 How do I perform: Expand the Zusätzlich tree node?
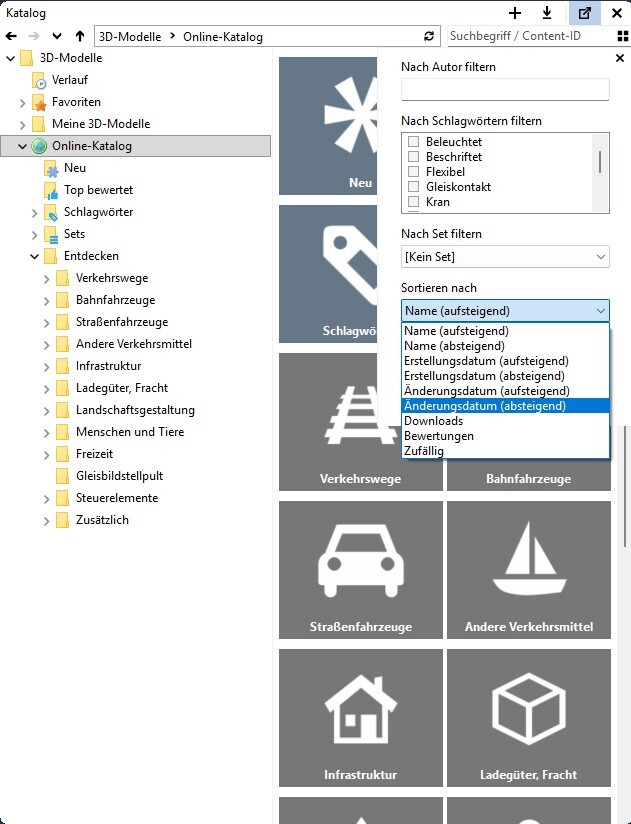[x=47, y=521]
